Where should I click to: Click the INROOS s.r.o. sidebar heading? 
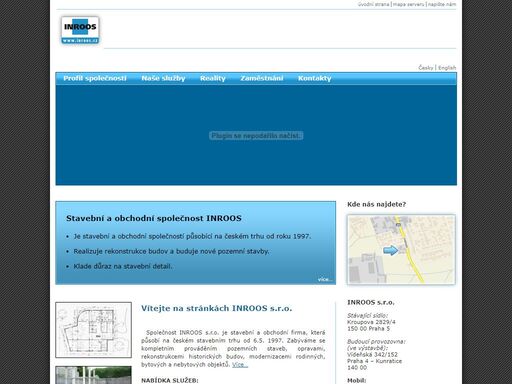click(371, 302)
